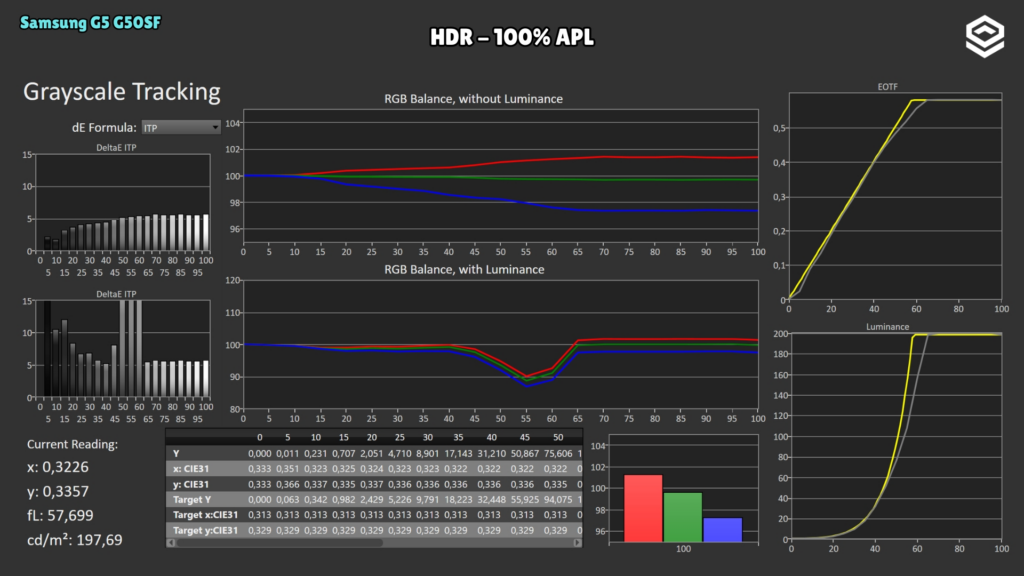The image size is (1024, 576).
Task: Click the Current Reading label
Action: (x=72, y=444)
